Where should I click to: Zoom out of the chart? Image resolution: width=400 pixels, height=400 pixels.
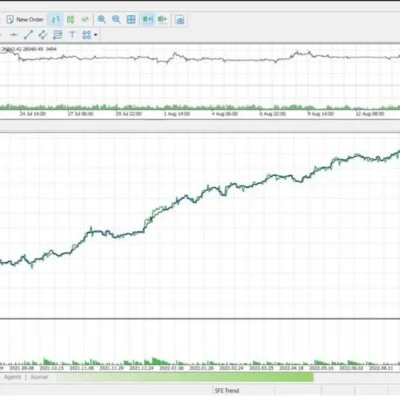[116, 20]
